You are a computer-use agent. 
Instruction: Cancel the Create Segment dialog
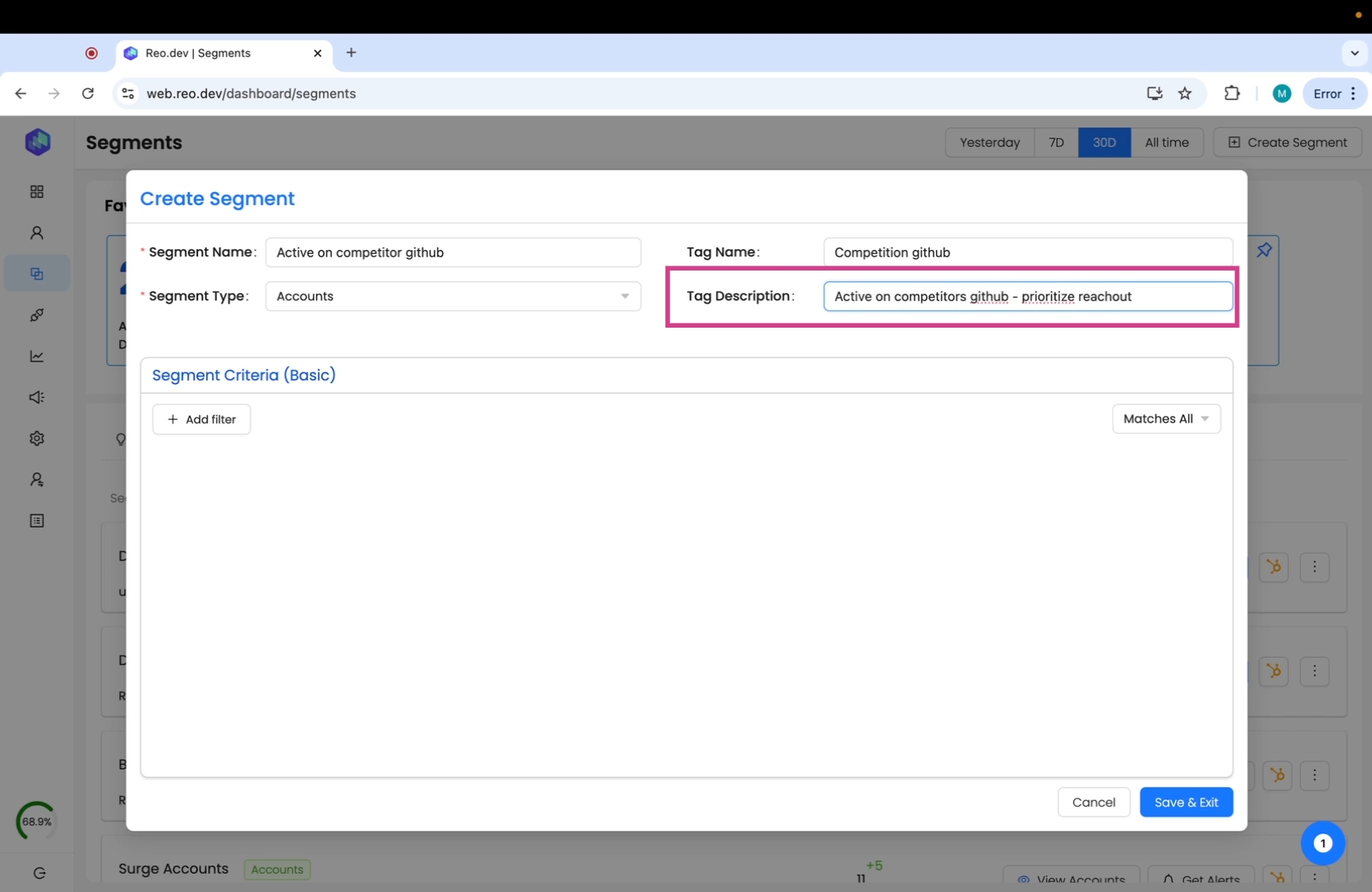tap(1092, 802)
